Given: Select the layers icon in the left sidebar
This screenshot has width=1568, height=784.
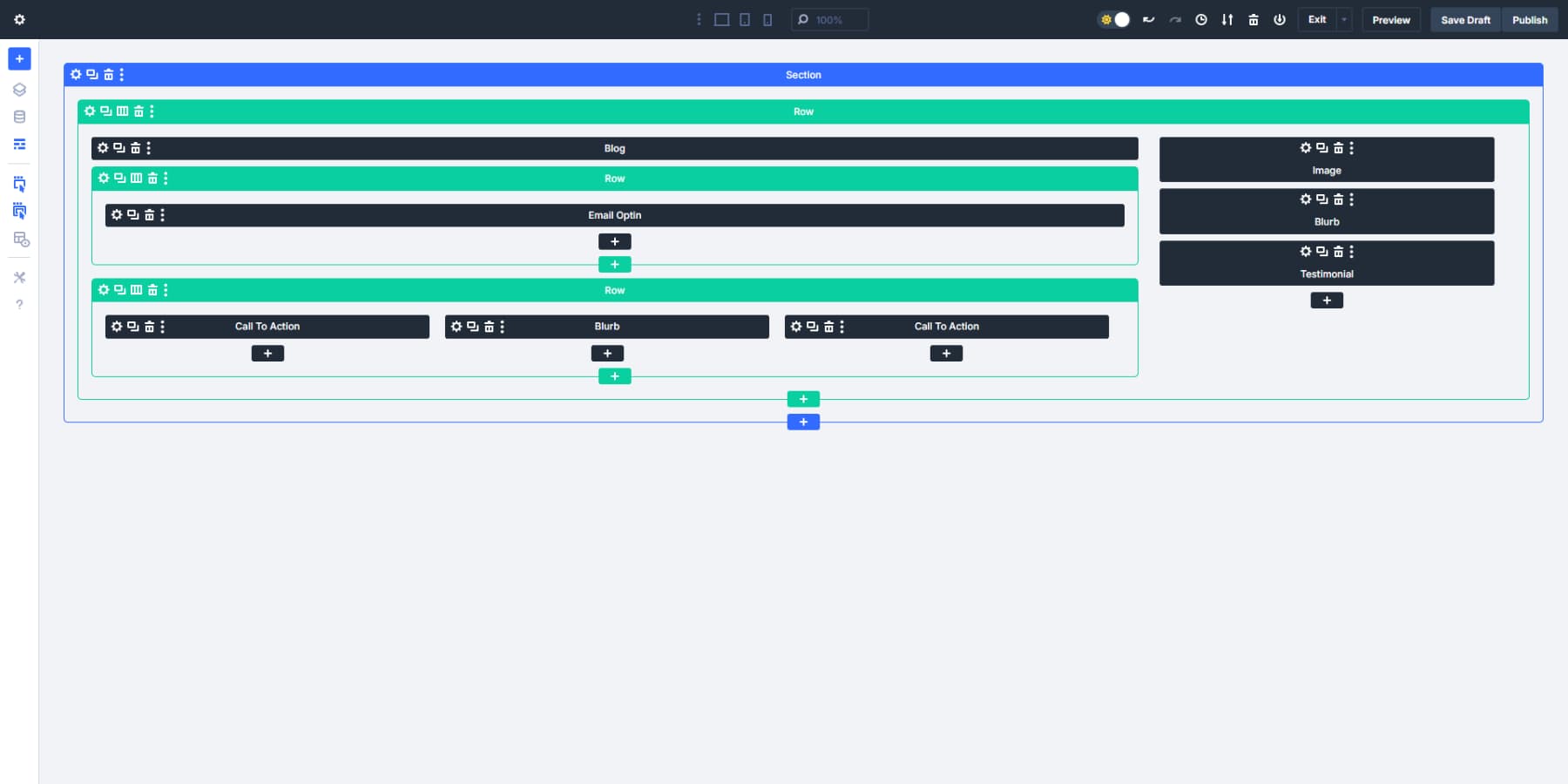Looking at the screenshot, I should click(19, 88).
